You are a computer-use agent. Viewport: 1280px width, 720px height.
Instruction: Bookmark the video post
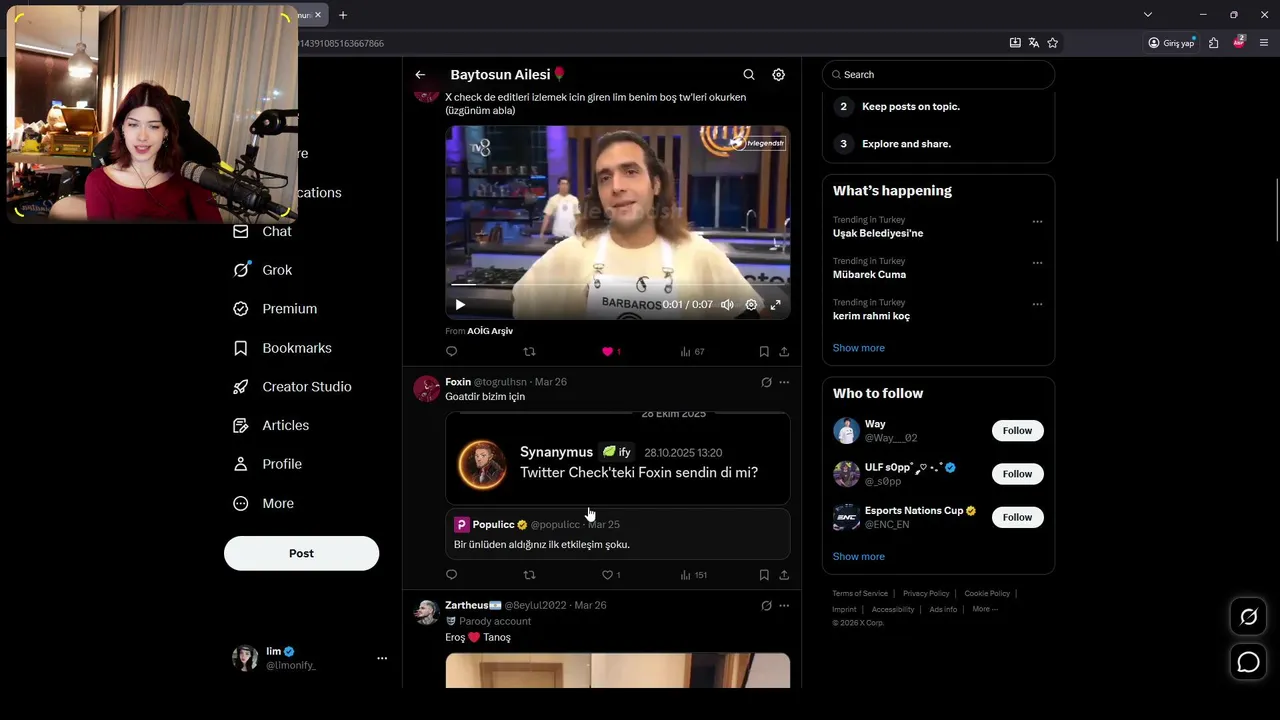(764, 352)
